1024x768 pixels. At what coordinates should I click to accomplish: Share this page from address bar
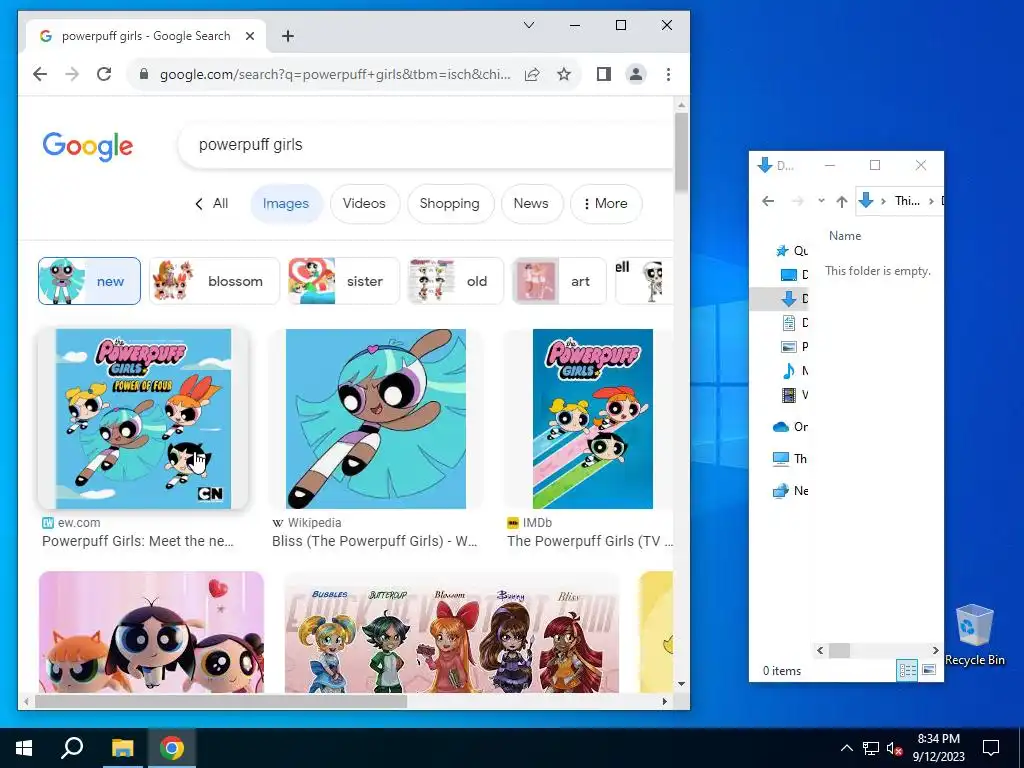point(532,74)
